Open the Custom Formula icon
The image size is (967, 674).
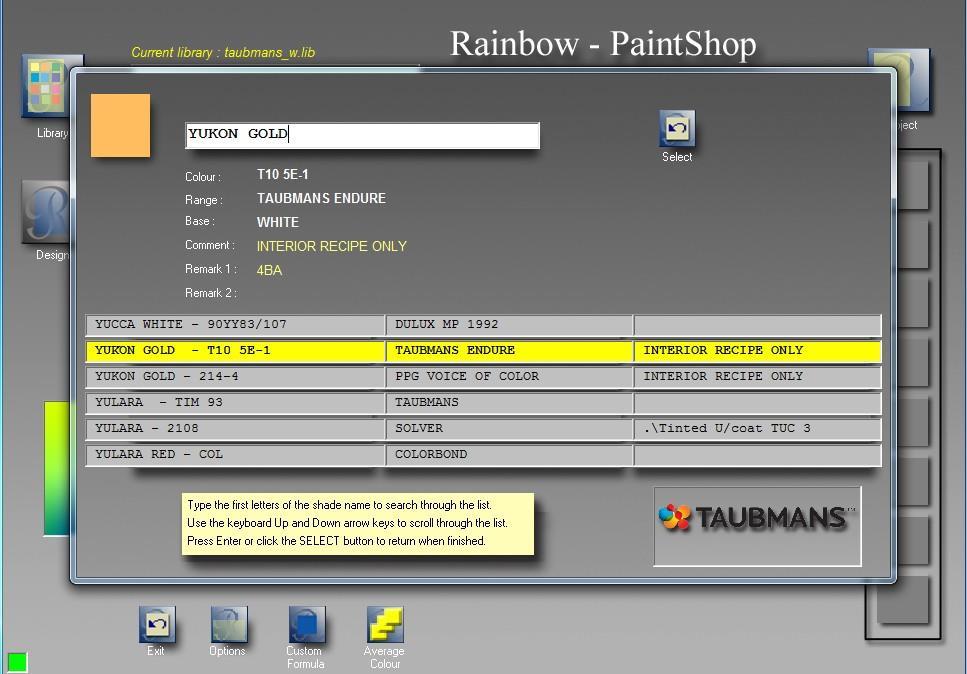307,624
